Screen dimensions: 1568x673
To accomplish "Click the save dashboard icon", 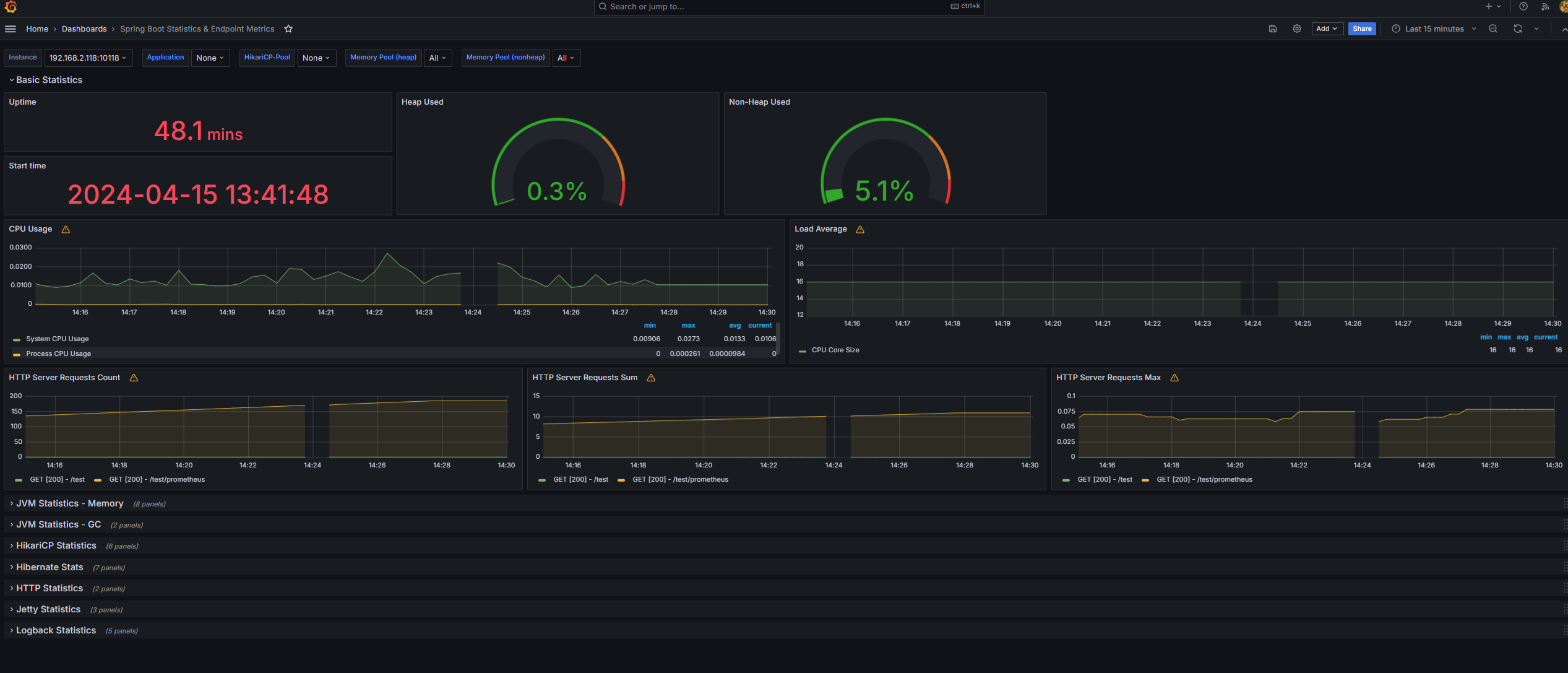I will point(1273,29).
